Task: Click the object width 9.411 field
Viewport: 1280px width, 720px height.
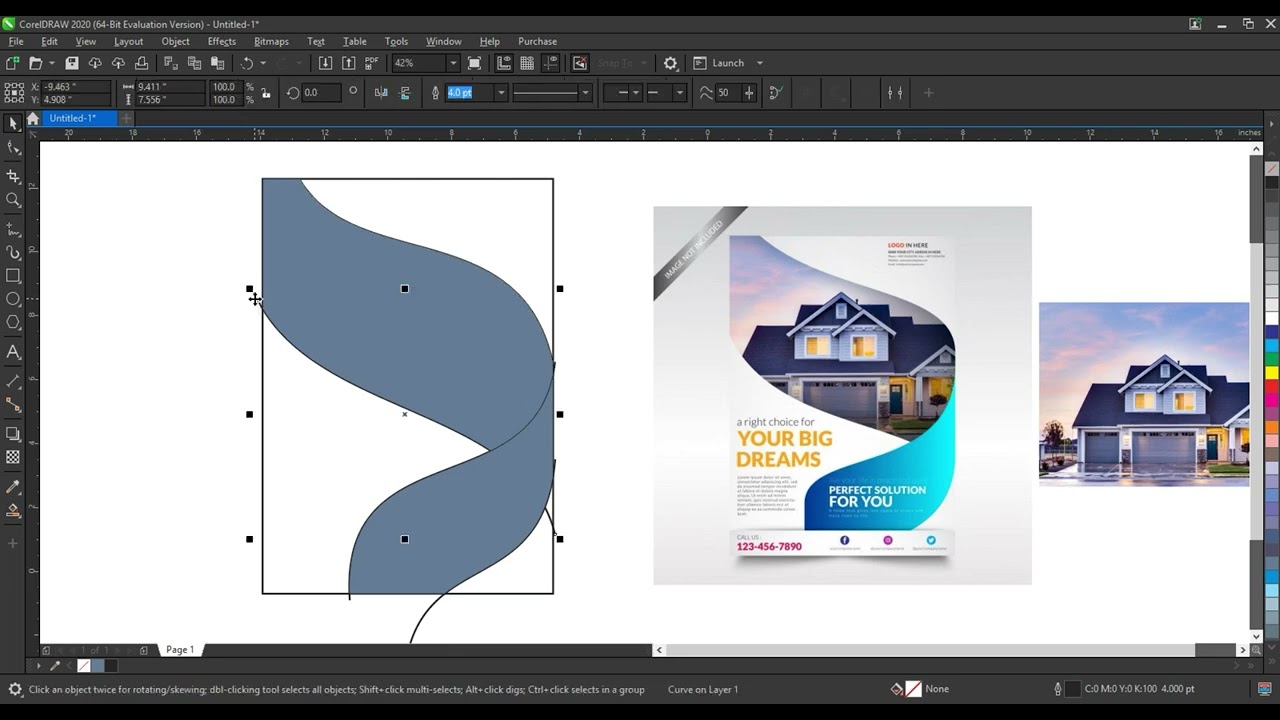Action: point(169,87)
